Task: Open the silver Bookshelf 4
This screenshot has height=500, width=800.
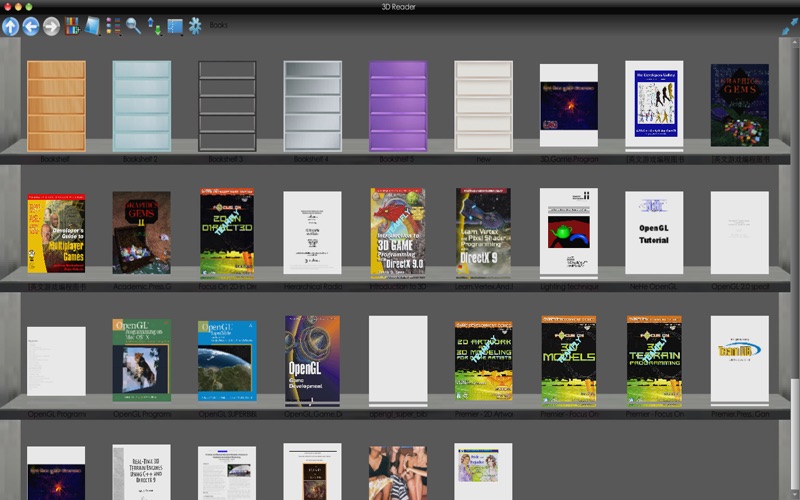Action: [x=312, y=106]
